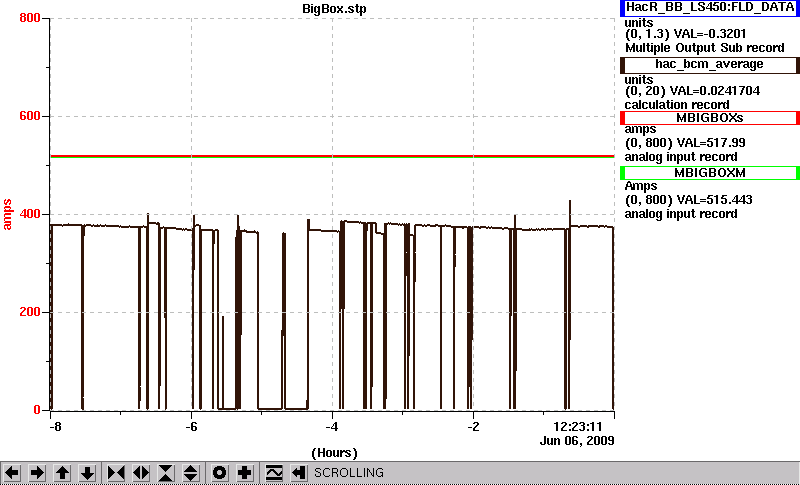This screenshot has width=800, height=485.
Task: Pan the graph up with up arrow
Action: tap(63, 473)
